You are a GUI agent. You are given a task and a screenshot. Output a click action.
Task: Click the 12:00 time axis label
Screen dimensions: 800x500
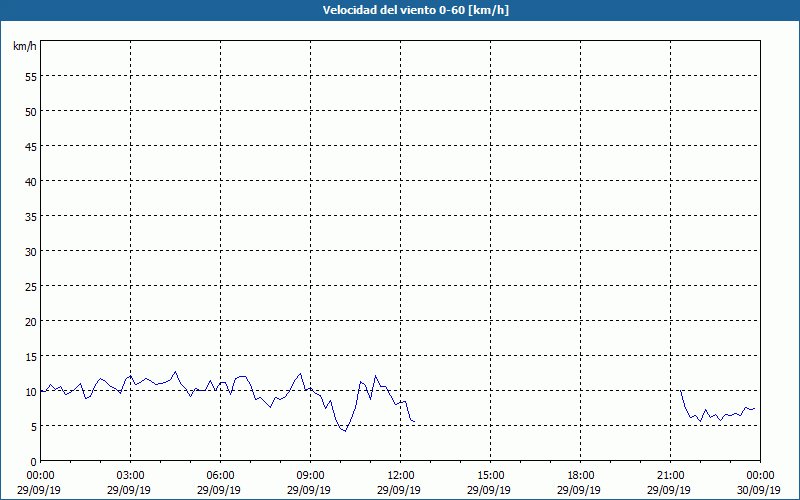coord(401,476)
